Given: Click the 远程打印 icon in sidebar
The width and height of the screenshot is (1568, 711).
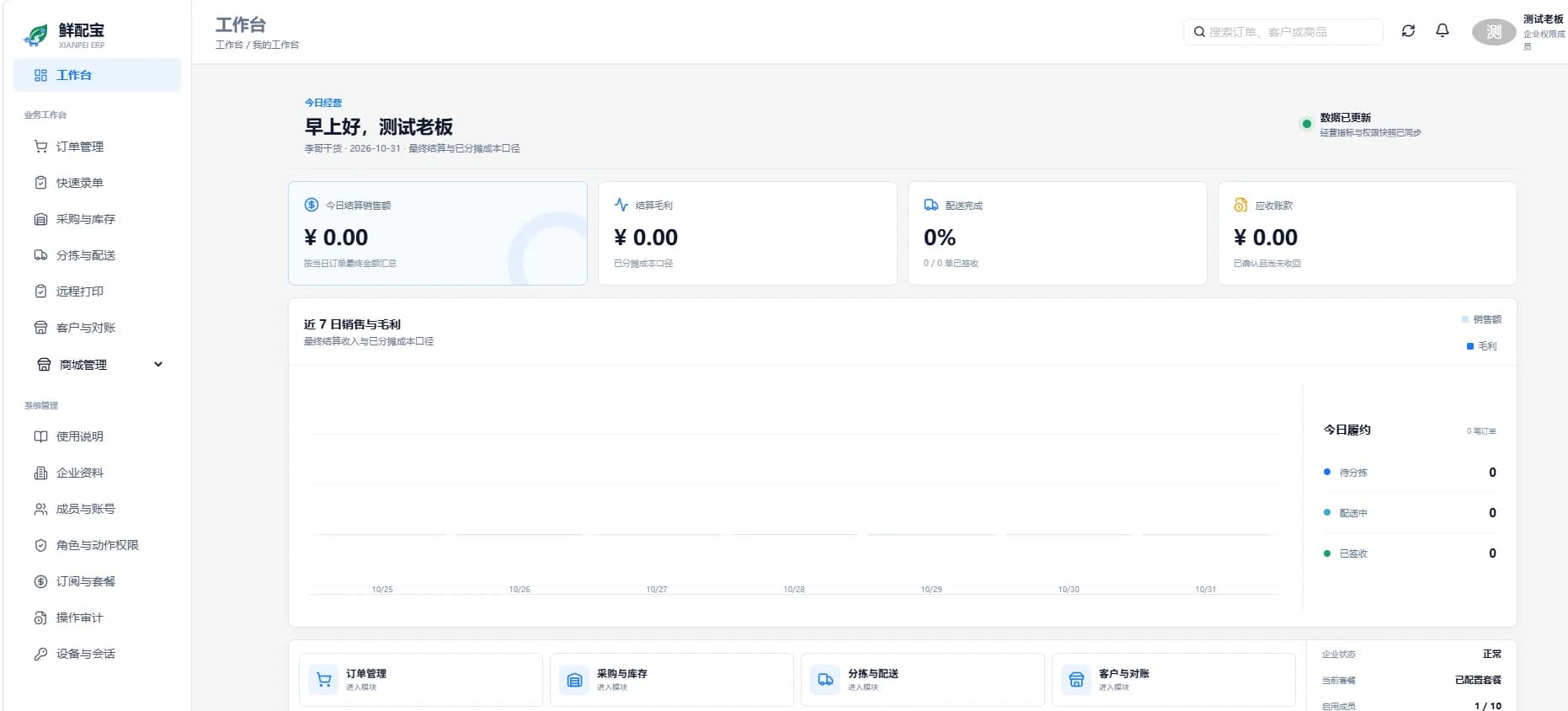Looking at the screenshot, I should pyautogui.click(x=40, y=291).
